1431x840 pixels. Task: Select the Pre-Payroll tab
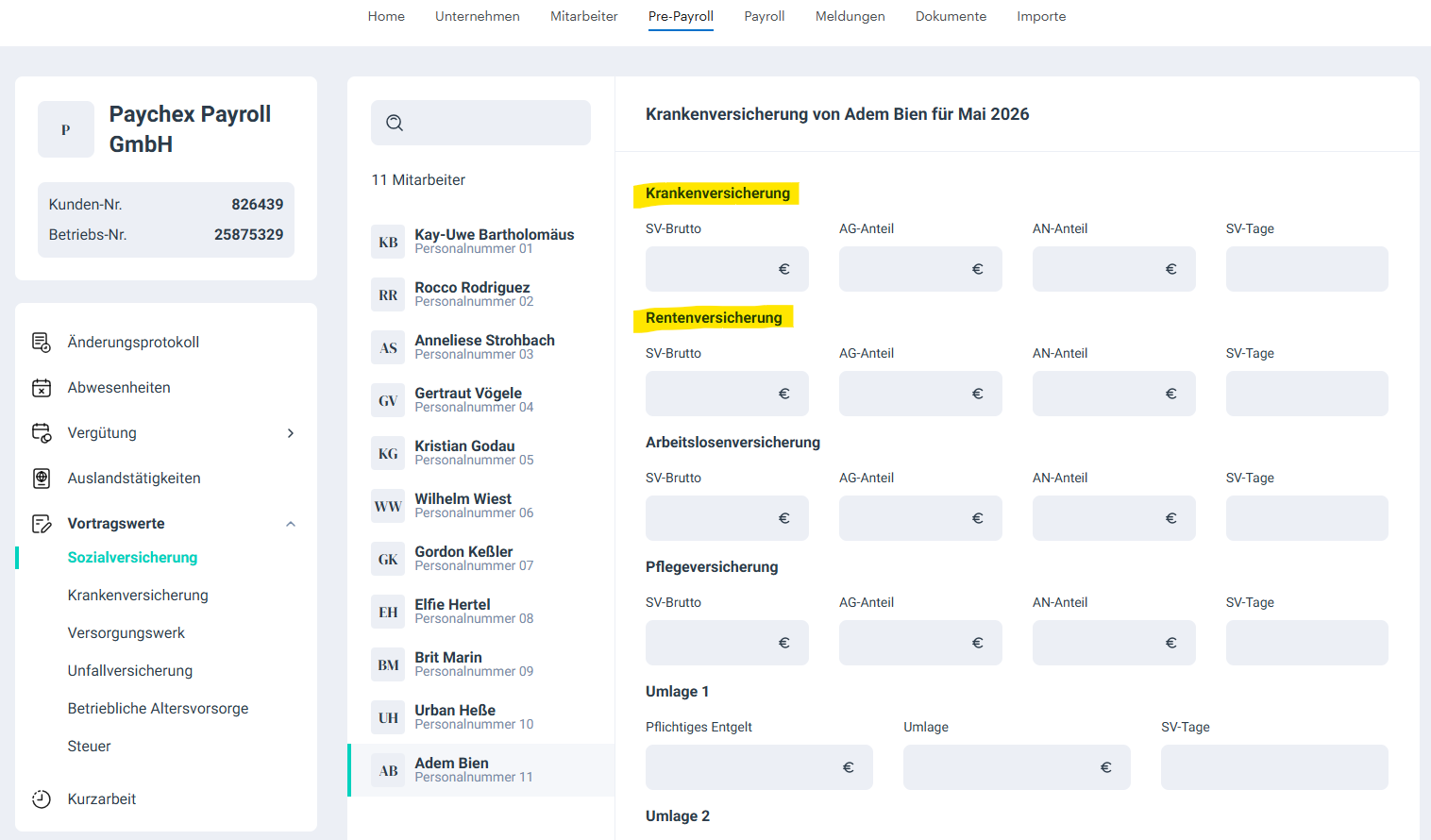(681, 16)
